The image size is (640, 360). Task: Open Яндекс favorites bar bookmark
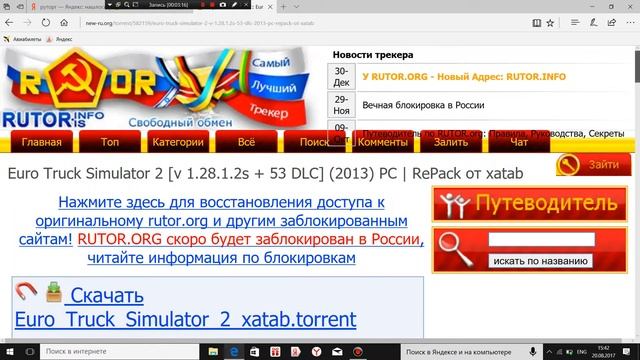click(x=60, y=39)
